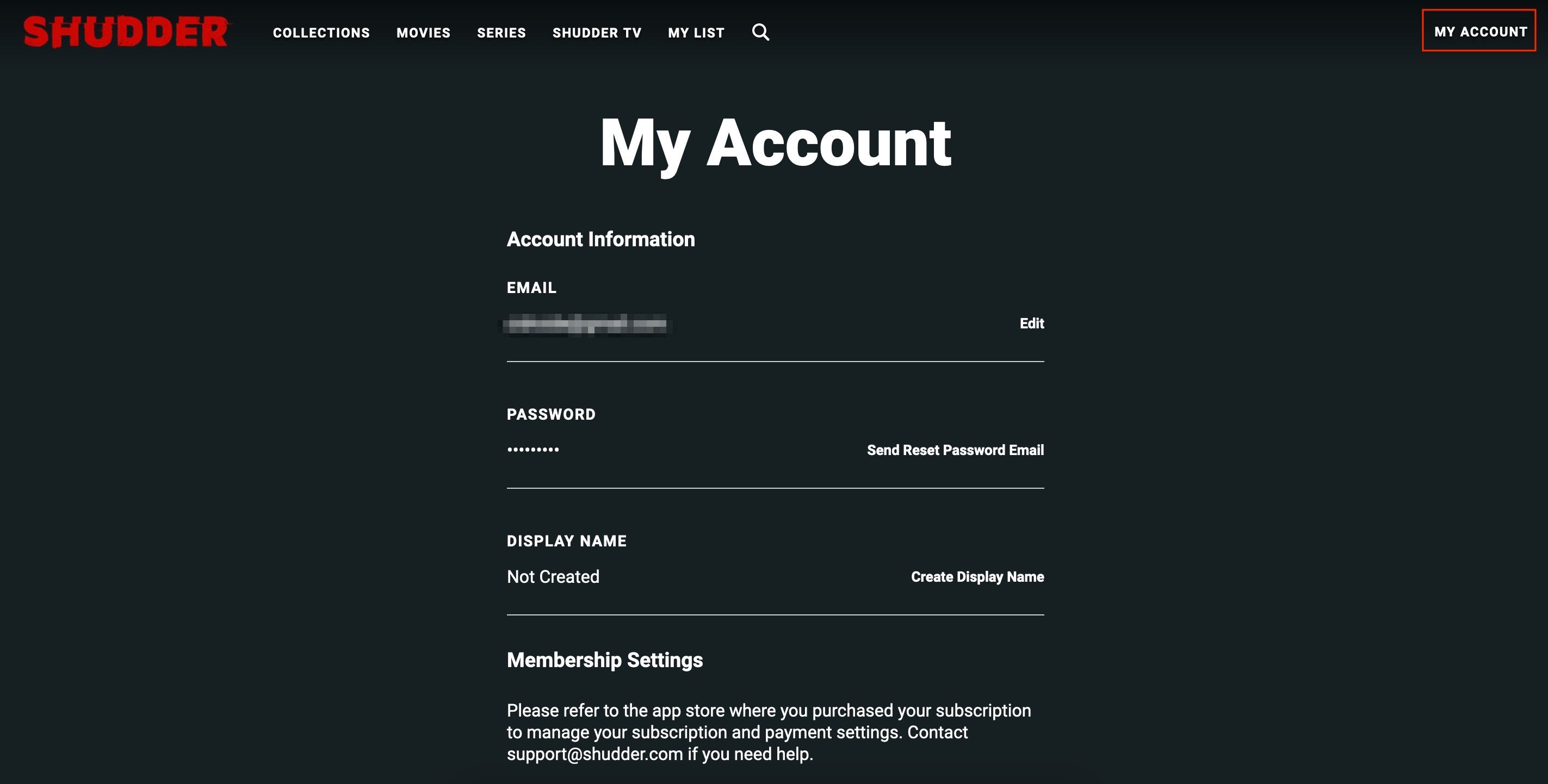Click the Membership Settings heading
1548x784 pixels.
[x=604, y=659]
